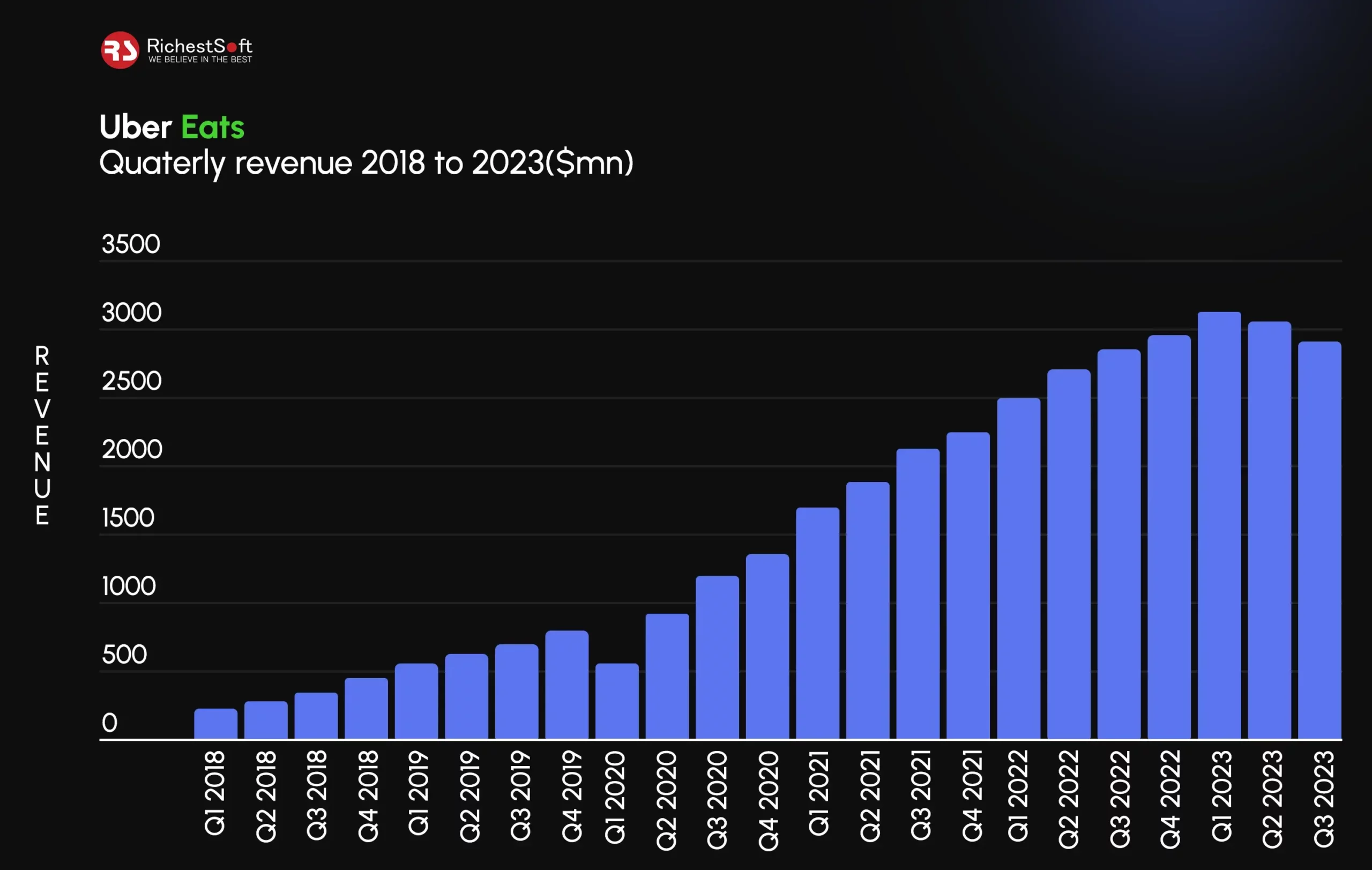Select the Q1 2018 bar

coord(216,724)
